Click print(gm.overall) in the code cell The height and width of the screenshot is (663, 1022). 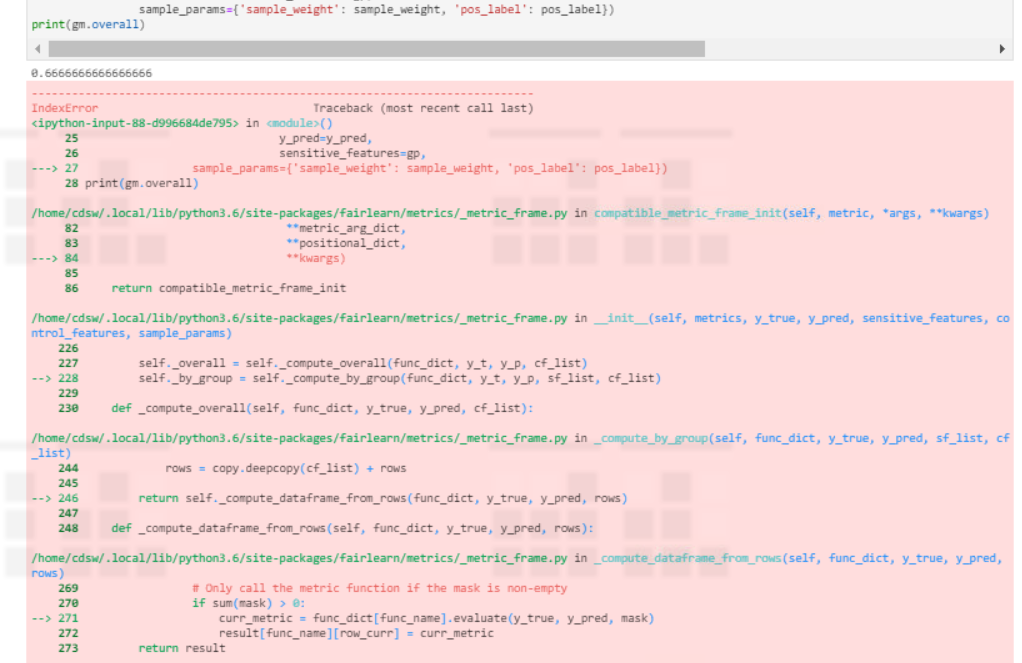(x=88, y=25)
